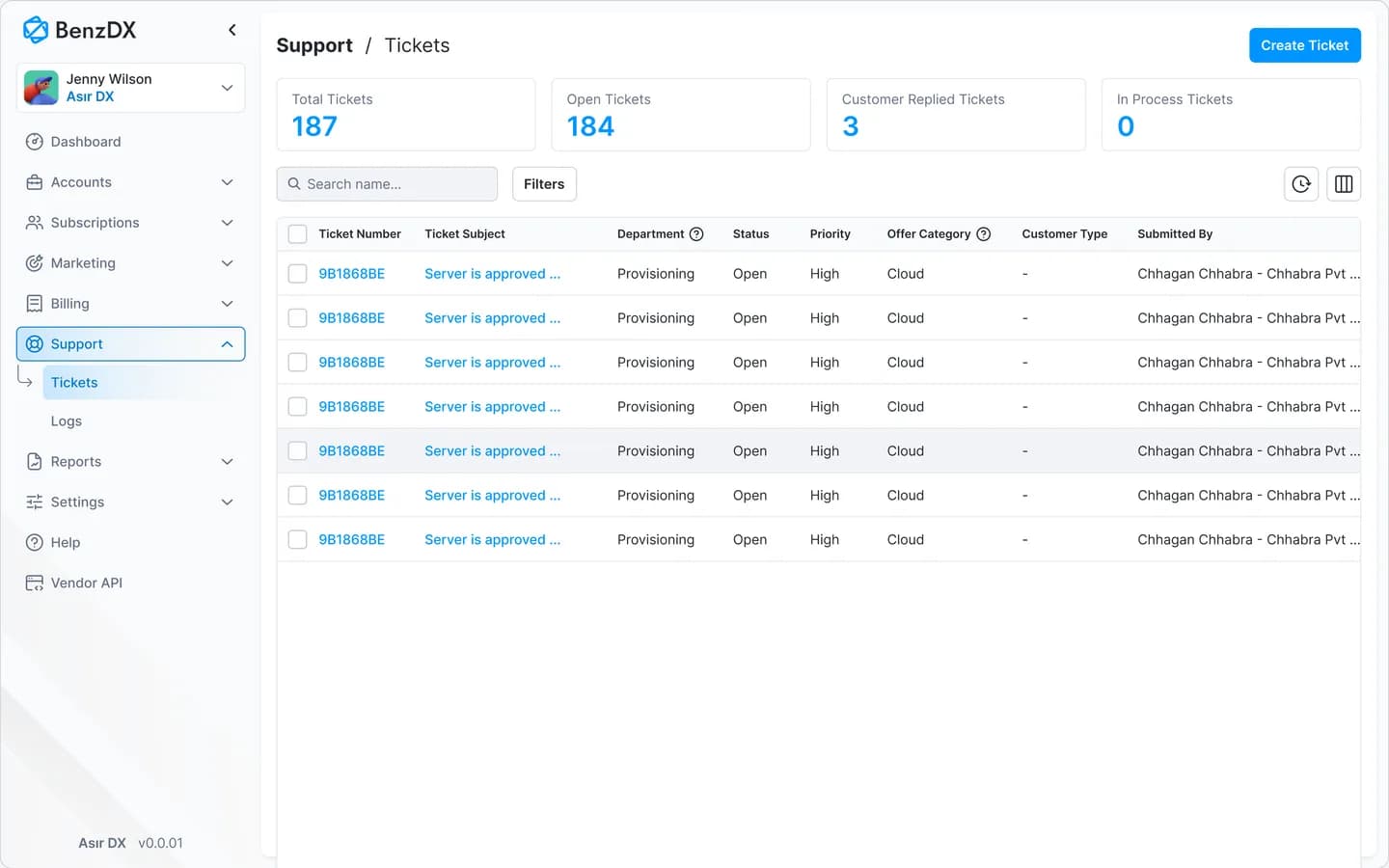
Task: Click the Billing receipt icon
Action: tap(34, 304)
